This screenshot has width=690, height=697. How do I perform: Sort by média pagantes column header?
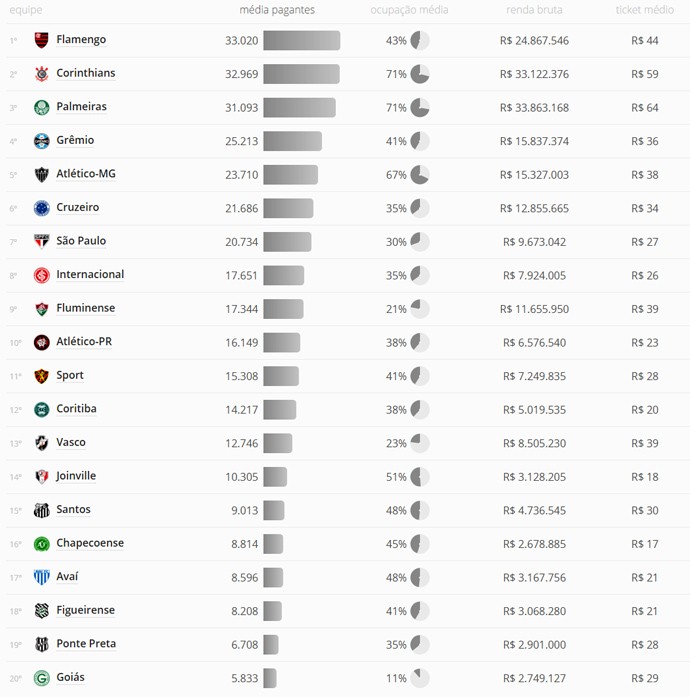click(x=277, y=10)
